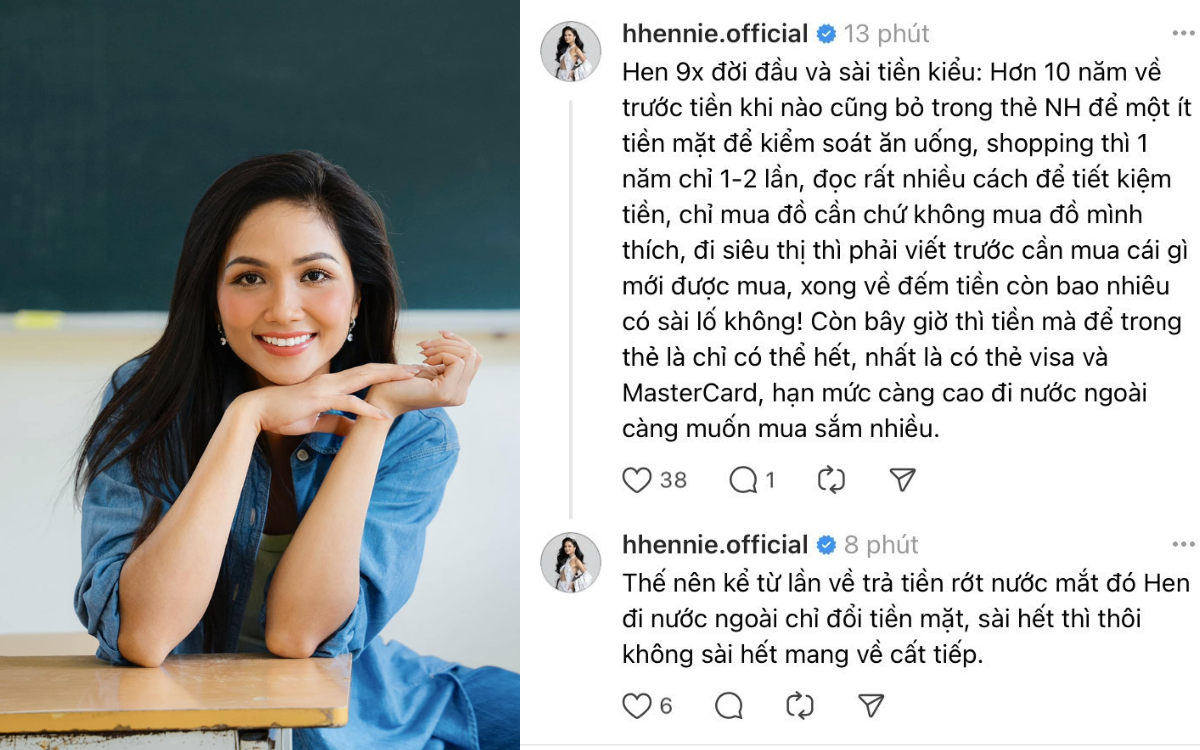Screen dimensions: 1200x750
Task: Reply to the second post
Action: coord(729,706)
